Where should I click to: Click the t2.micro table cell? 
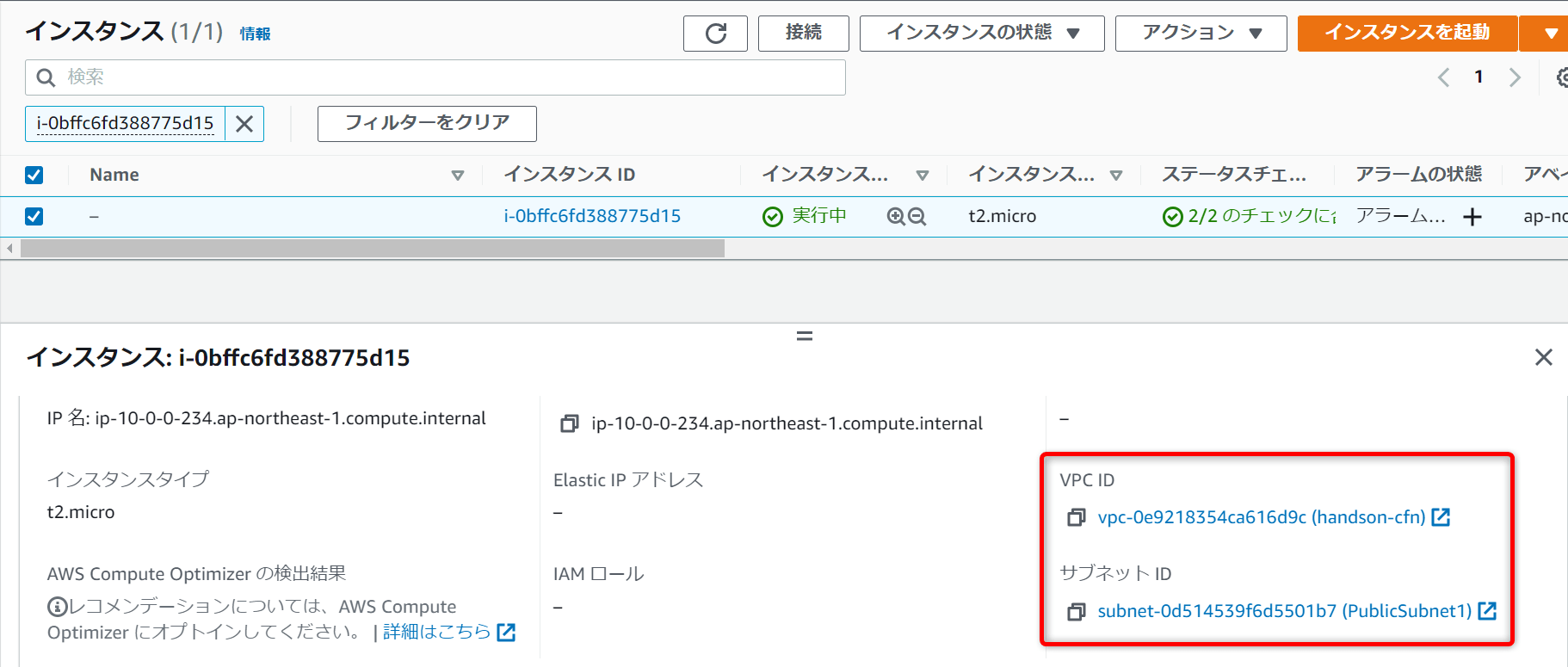[x=1003, y=216]
